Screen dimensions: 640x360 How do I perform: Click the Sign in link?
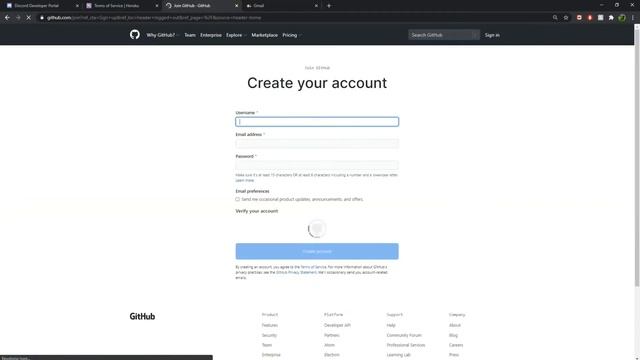pos(492,35)
